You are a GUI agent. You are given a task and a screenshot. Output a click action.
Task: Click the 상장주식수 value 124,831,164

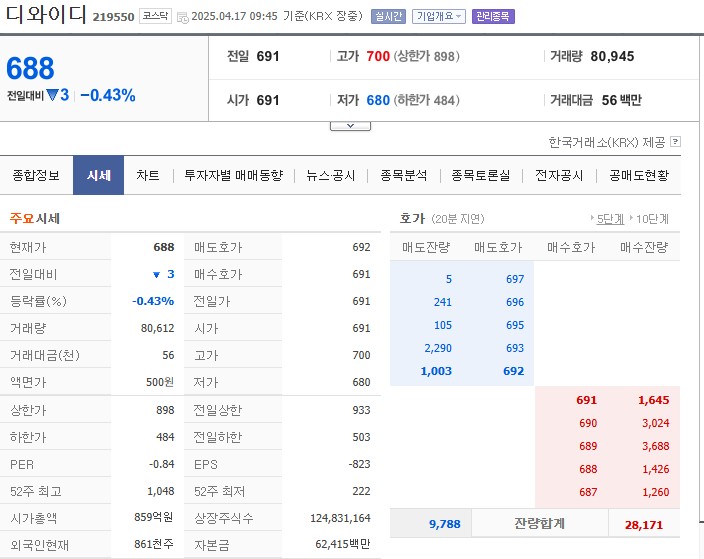340,518
